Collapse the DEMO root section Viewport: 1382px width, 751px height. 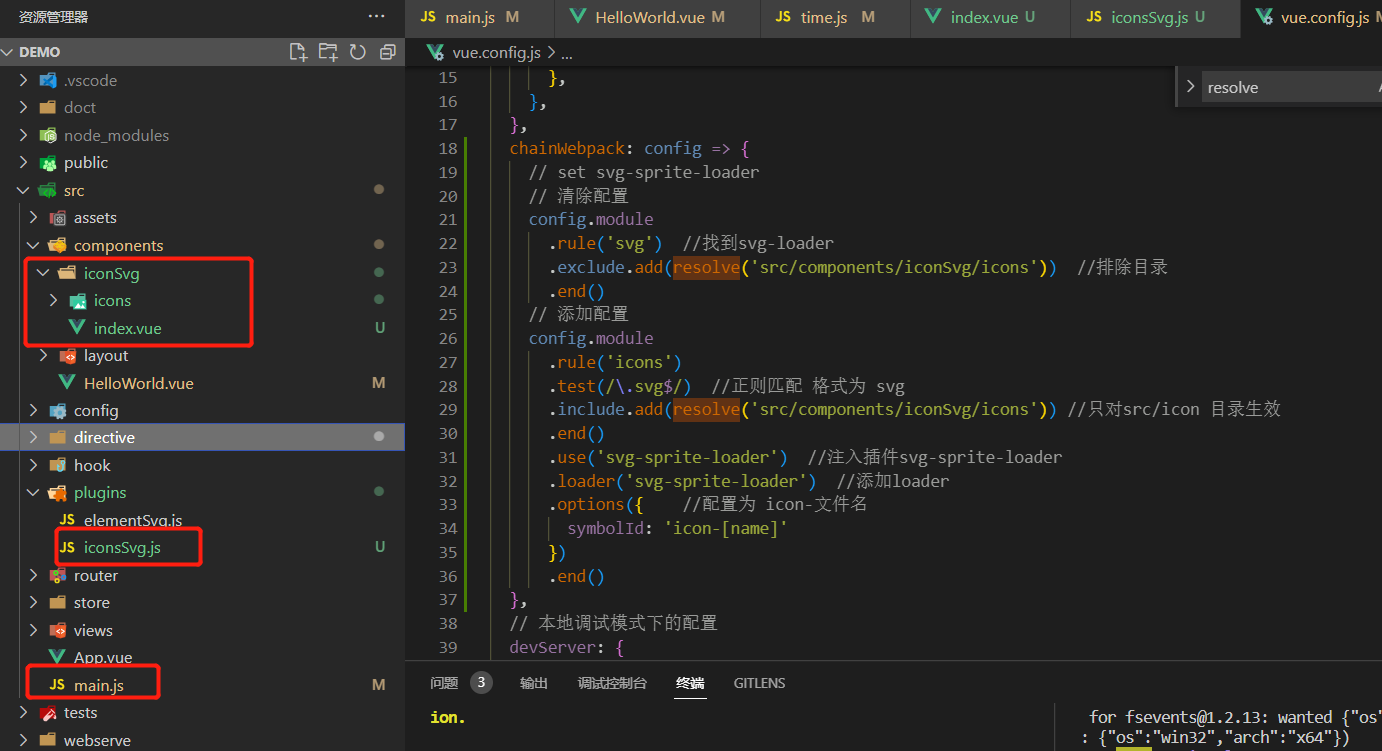(x=9, y=52)
